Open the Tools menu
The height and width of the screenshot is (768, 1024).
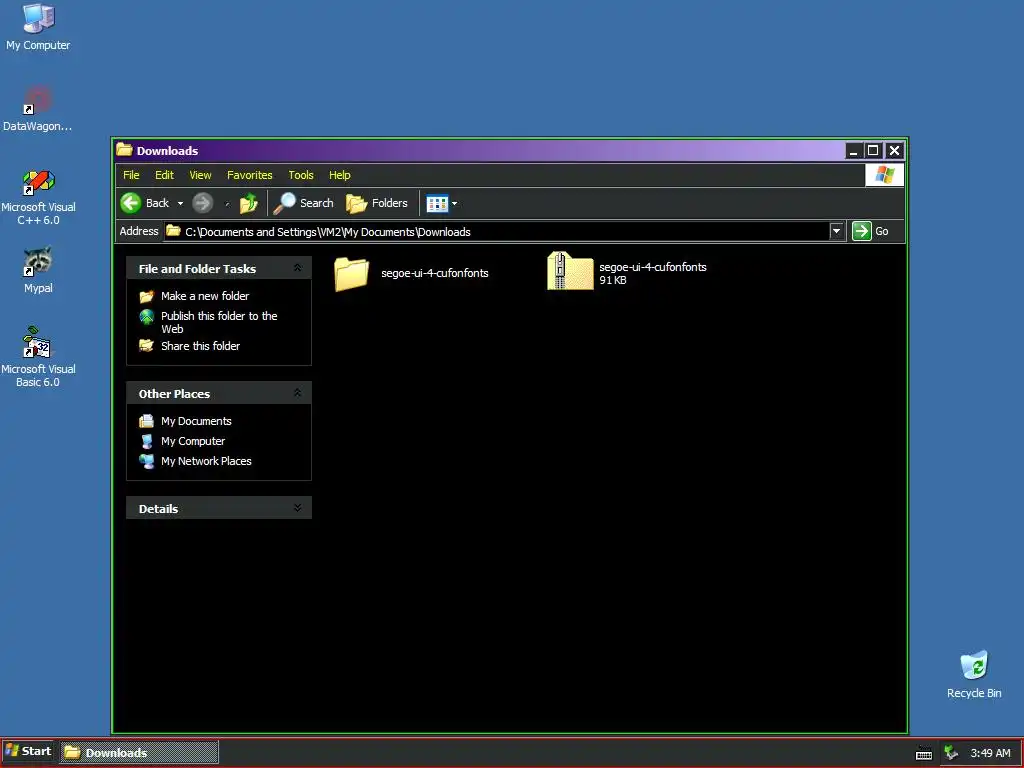[x=301, y=175]
